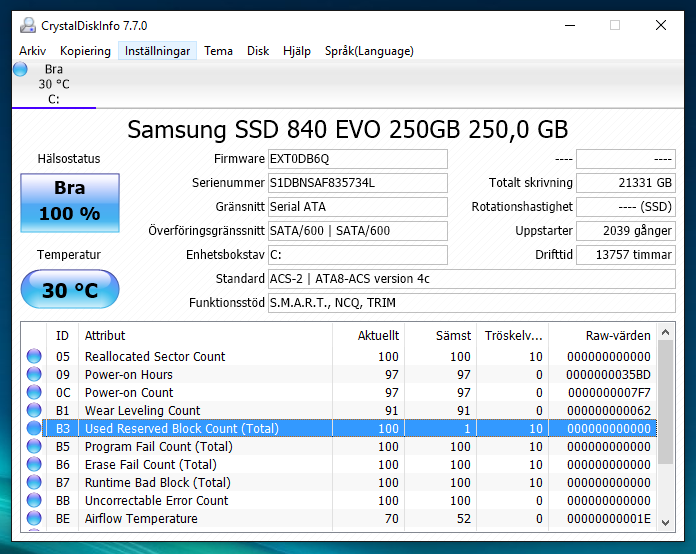
Task: Select the Erase Fail Count (Total) row
Action: [x=339, y=464]
